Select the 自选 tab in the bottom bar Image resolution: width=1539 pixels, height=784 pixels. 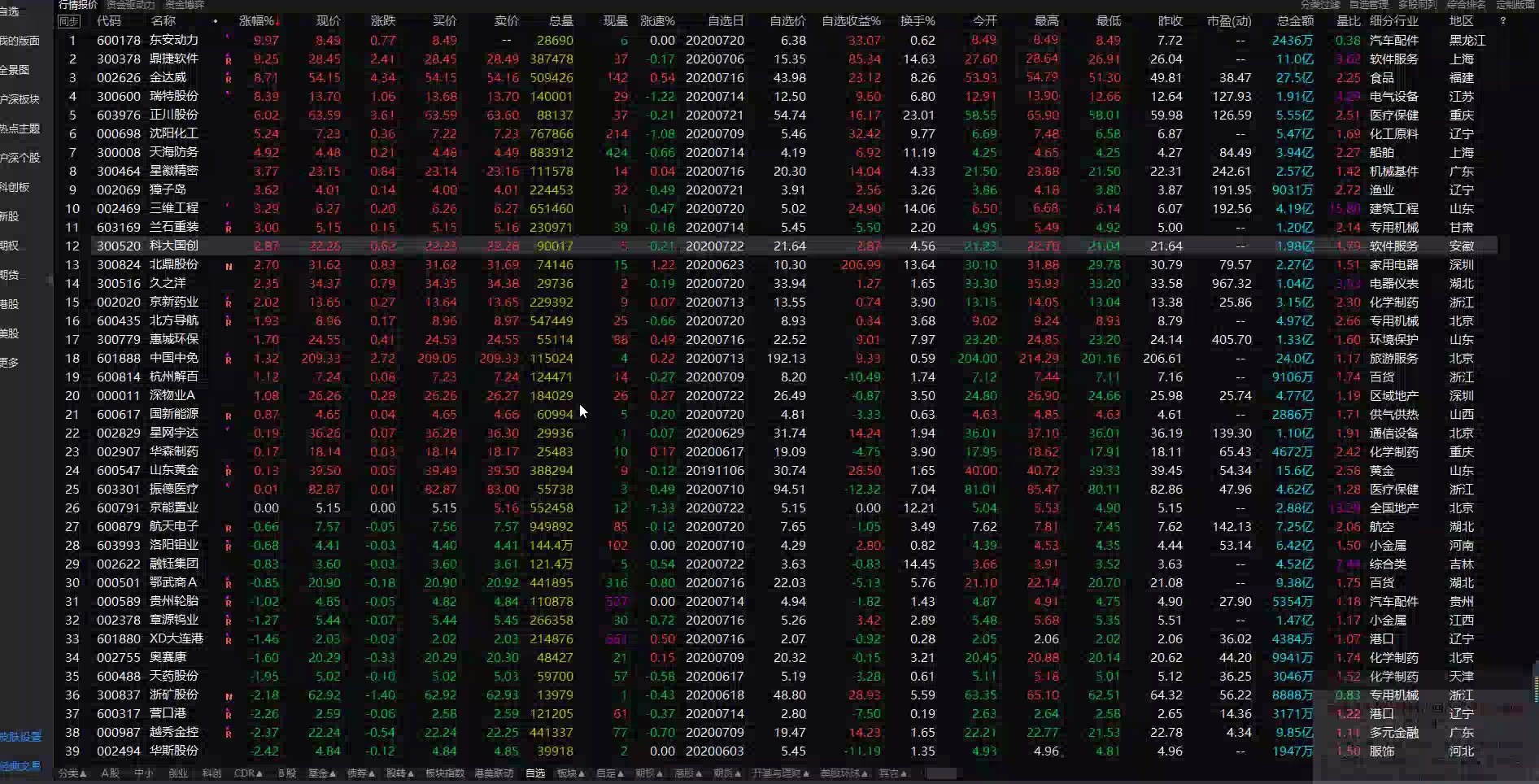[x=535, y=773]
